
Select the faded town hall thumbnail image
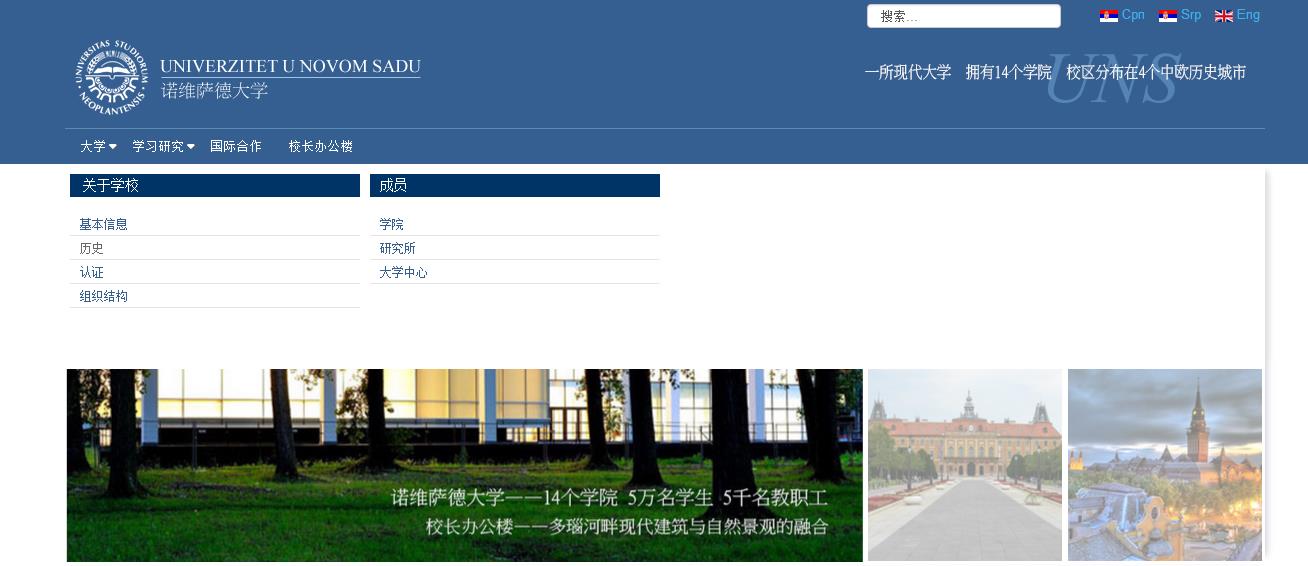pos(1164,465)
